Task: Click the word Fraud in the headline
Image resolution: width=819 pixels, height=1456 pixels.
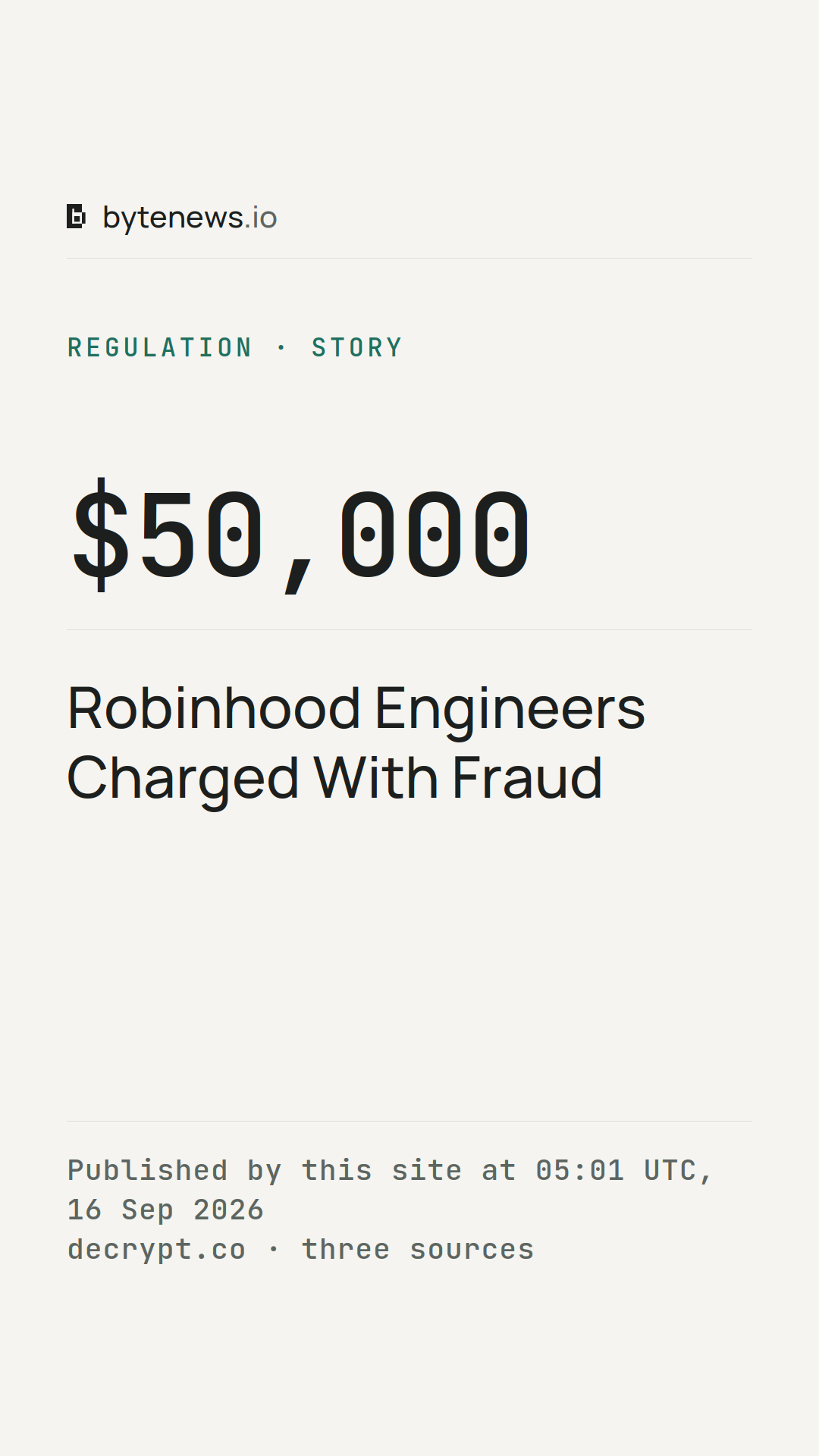Action: (x=527, y=778)
